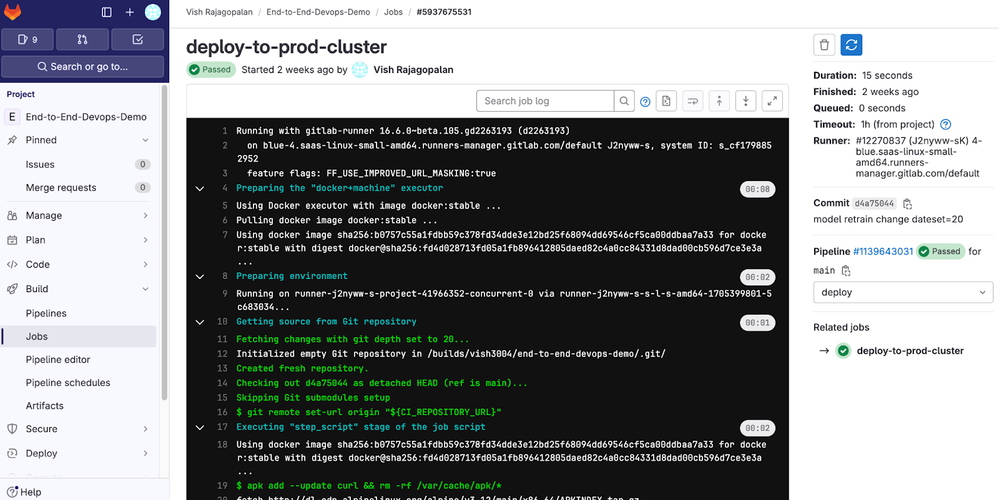This screenshot has height=500, width=999.
Task: Open Search or go to box
Action: point(83,66)
